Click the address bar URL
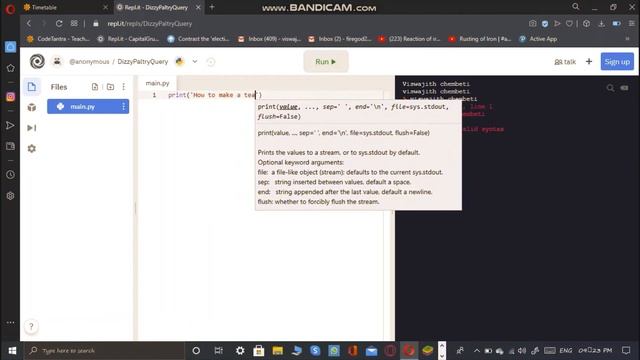This screenshot has height=360, width=640. pyautogui.click(x=149, y=24)
